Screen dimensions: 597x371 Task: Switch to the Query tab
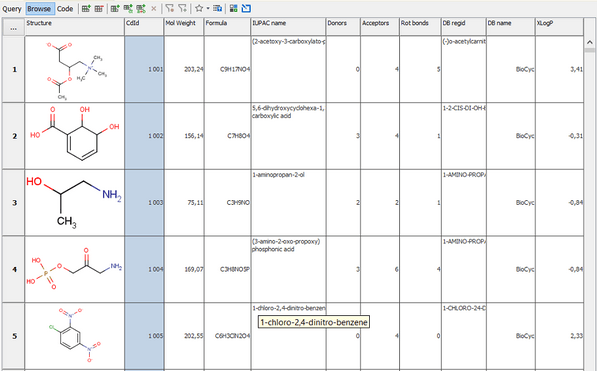click(x=12, y=9)
